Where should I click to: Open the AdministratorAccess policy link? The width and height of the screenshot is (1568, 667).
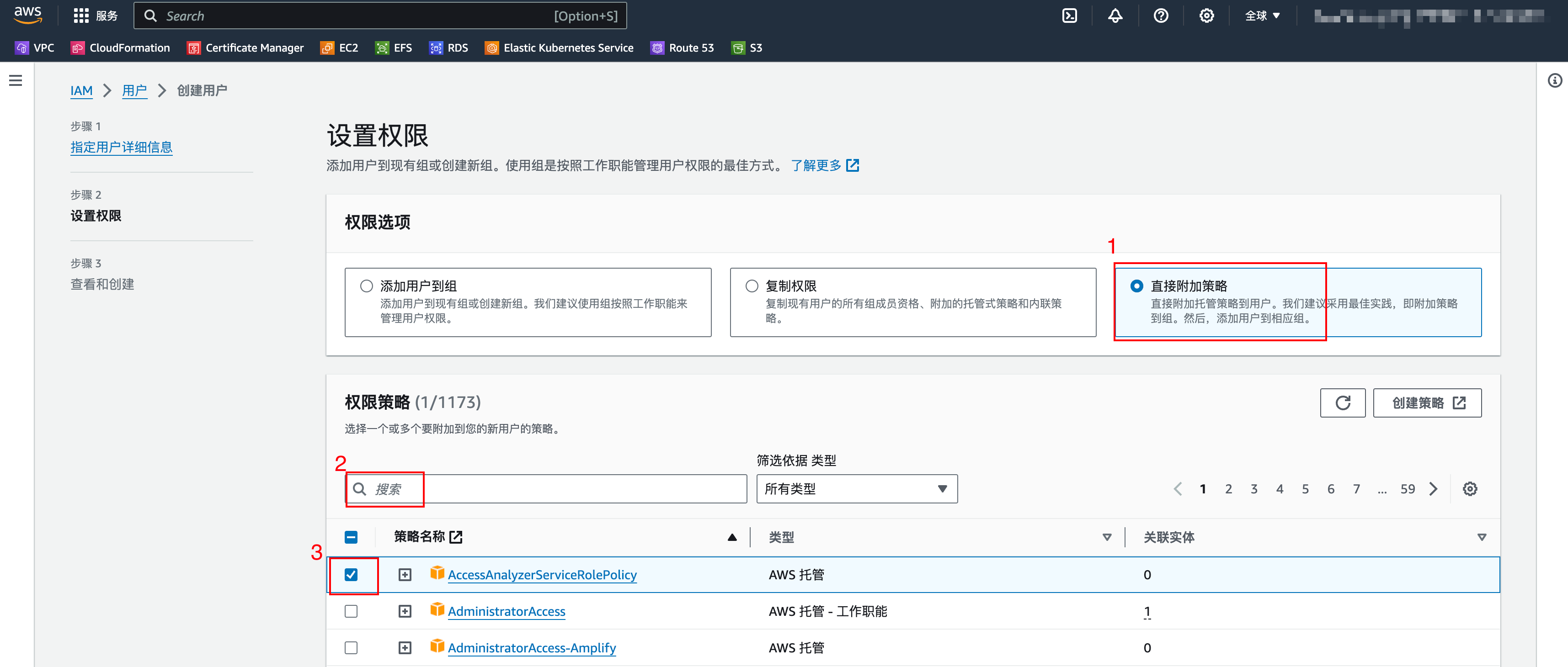pos(507,611)
